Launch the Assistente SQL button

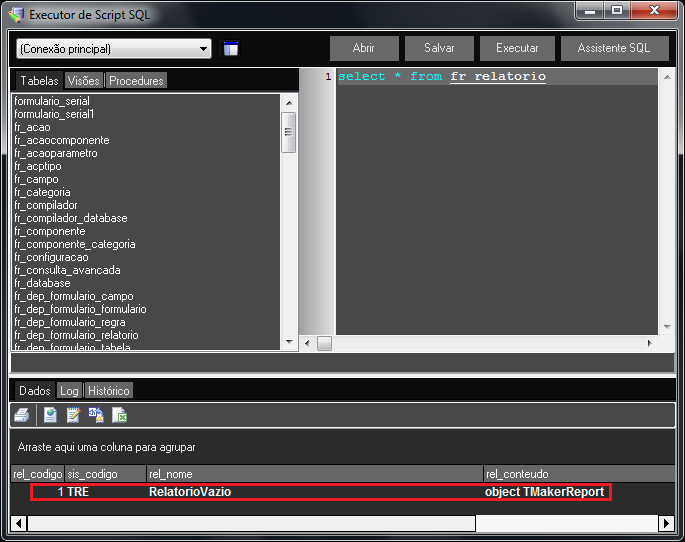tap(615, 48)
